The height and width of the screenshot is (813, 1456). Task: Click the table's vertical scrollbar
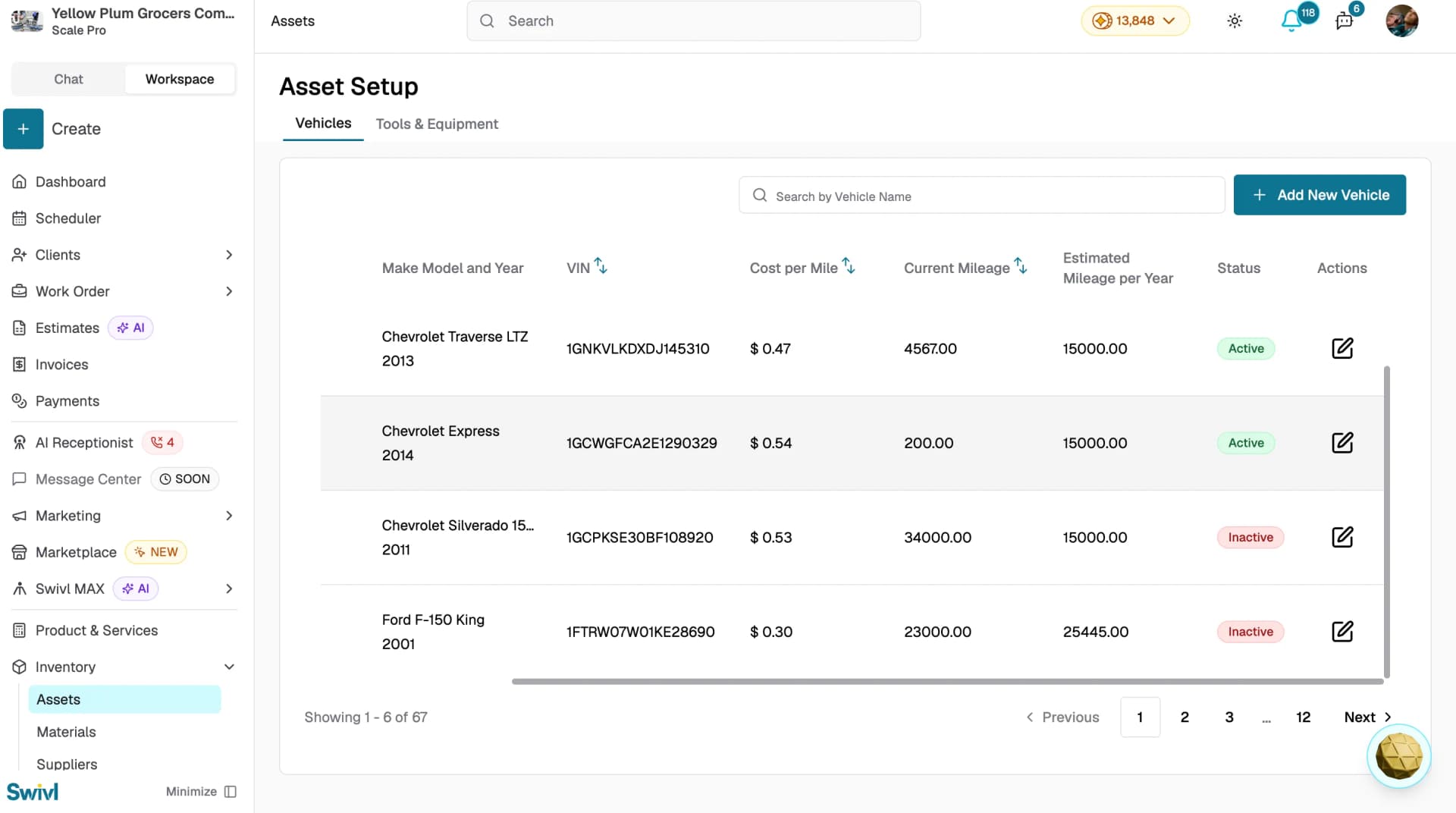point(1387,522)
